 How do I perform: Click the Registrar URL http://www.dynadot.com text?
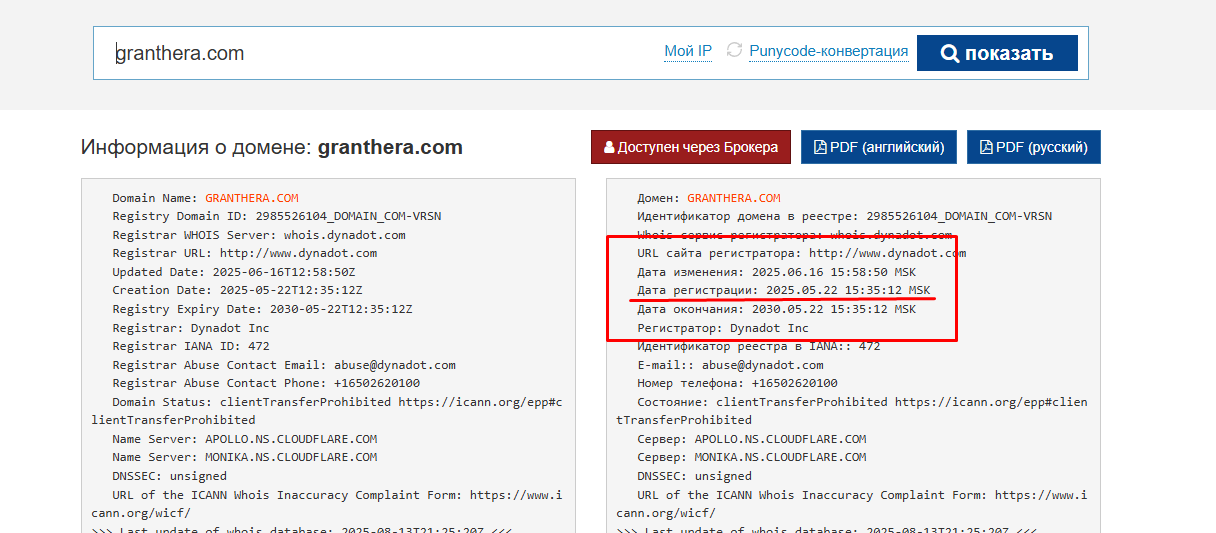298,253
